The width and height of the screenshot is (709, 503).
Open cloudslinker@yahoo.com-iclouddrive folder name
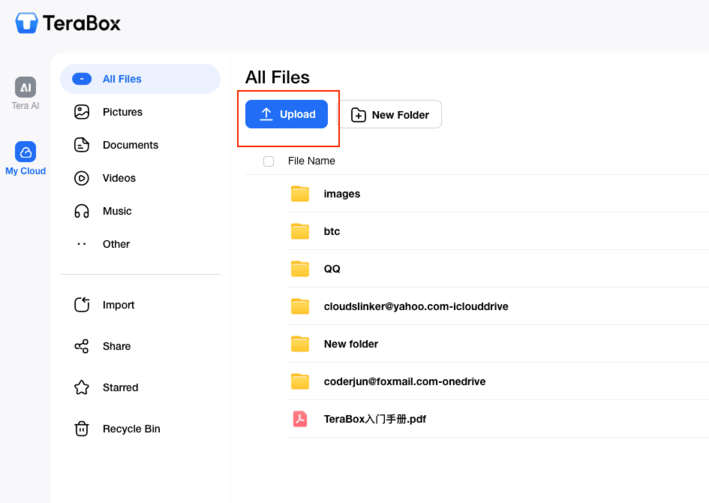pyautogui.click(x=416, y=306)
